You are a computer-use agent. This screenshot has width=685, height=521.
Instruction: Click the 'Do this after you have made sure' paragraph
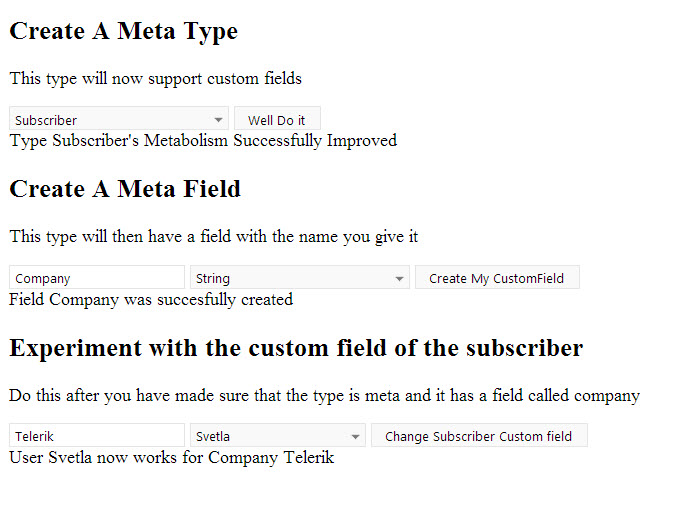tap(324, 395)
